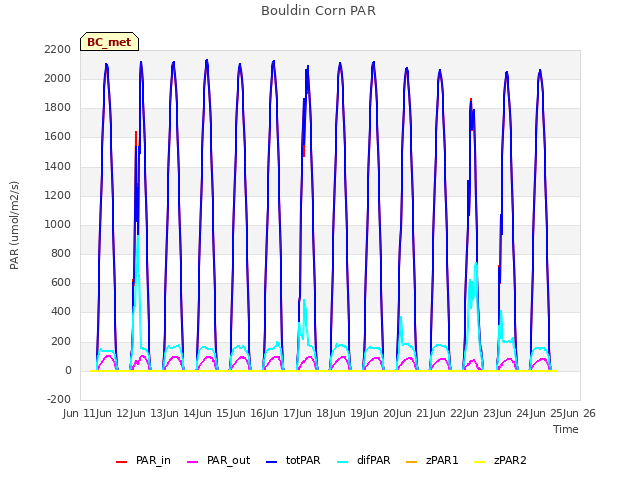
Task: Click the chart title Bouldin Corn PAR
Action: [x=318, y=11]
